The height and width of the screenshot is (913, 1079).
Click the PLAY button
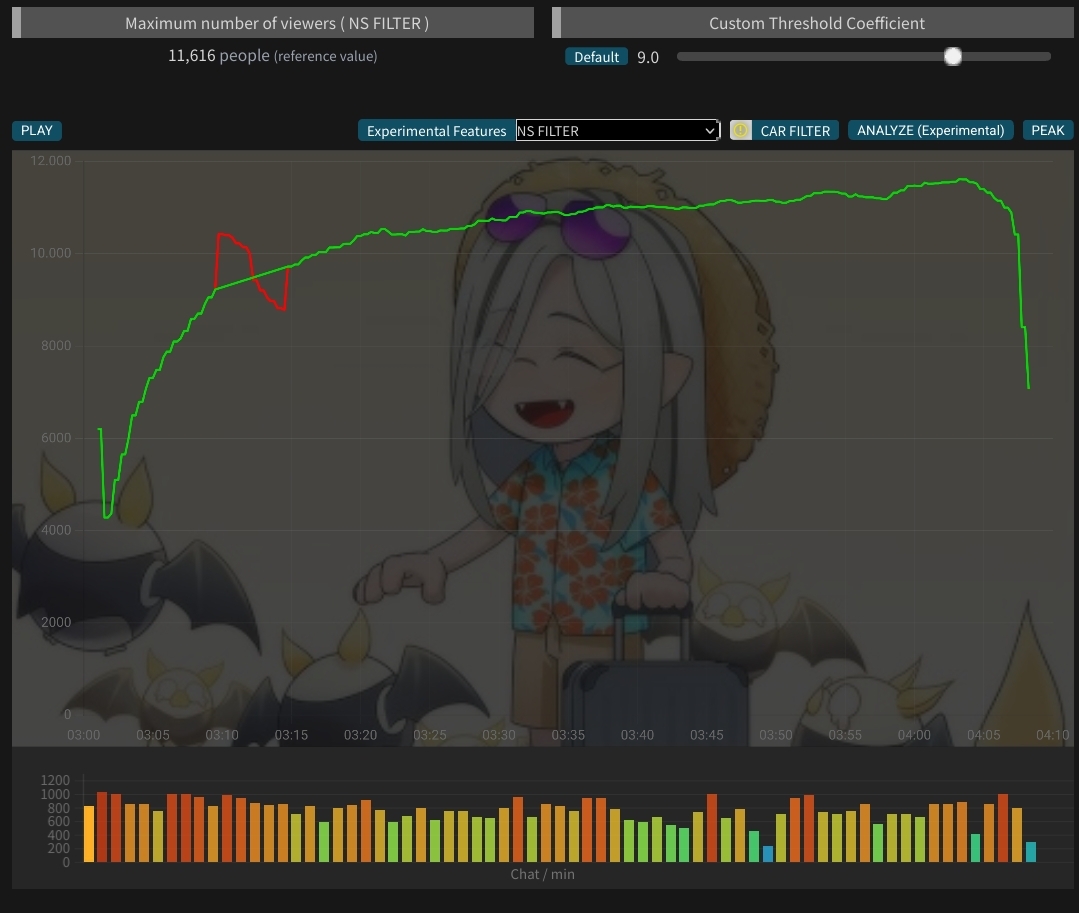(36, 131)
